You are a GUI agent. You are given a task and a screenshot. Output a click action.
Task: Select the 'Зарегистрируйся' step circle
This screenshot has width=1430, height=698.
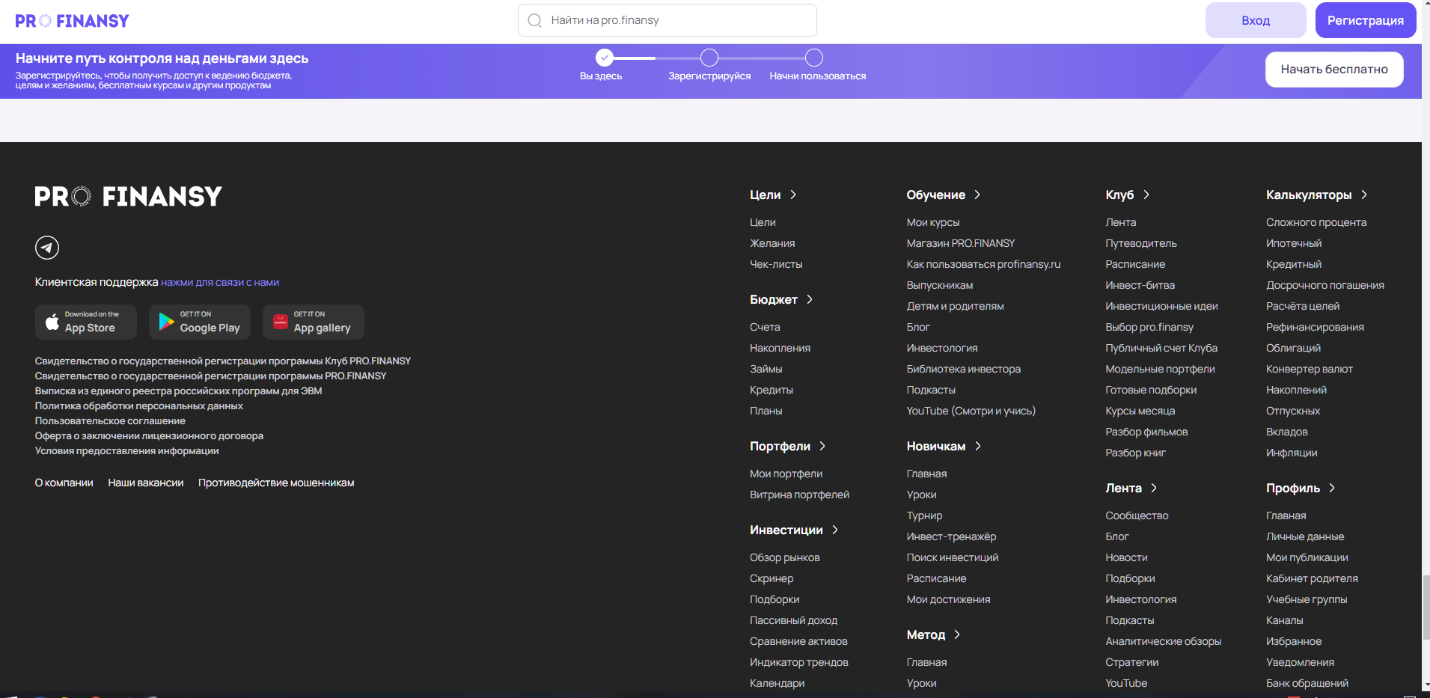coord(709,57)
